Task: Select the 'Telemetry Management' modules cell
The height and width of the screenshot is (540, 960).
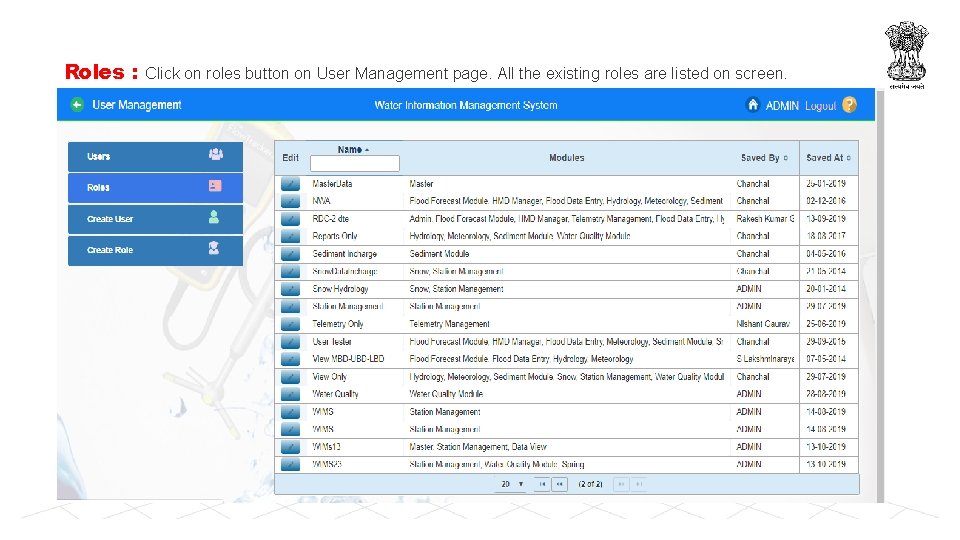Action: click(449, 324)
